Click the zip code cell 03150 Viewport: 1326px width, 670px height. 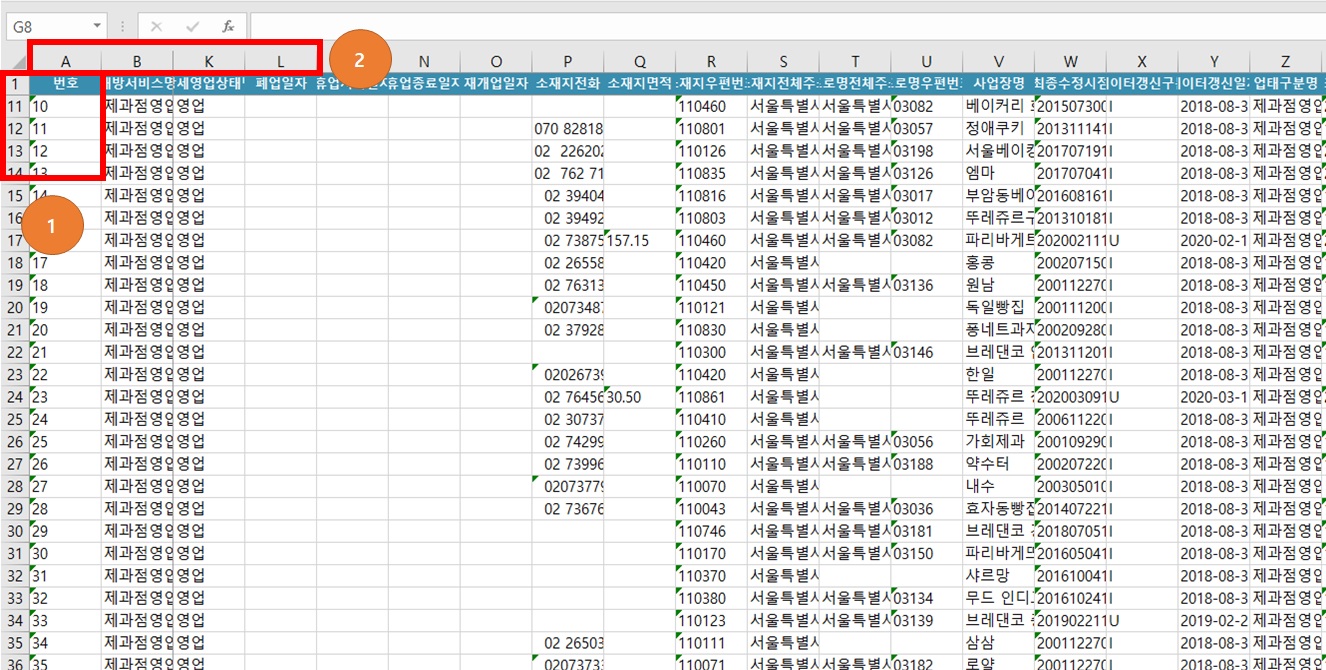[927, 553]
